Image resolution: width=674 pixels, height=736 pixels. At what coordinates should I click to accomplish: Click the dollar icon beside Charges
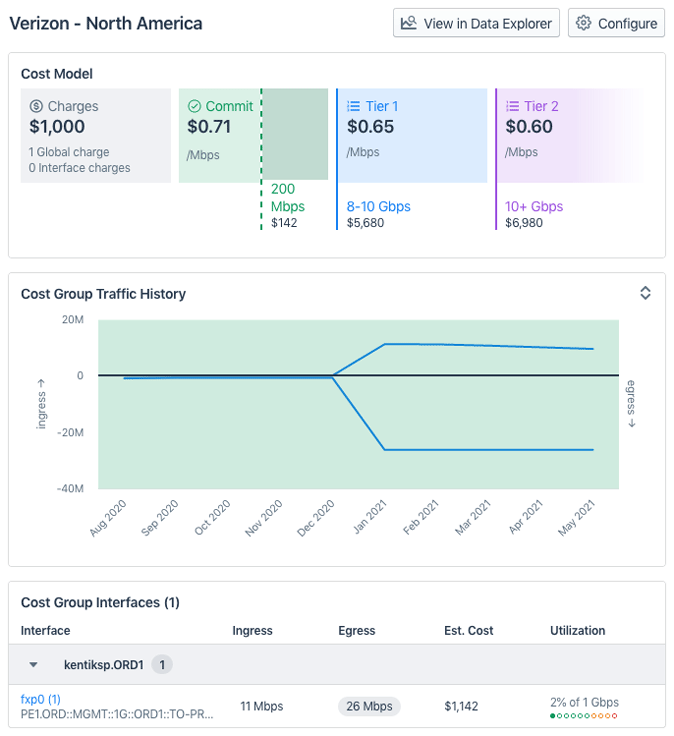[x=36, y=106]
